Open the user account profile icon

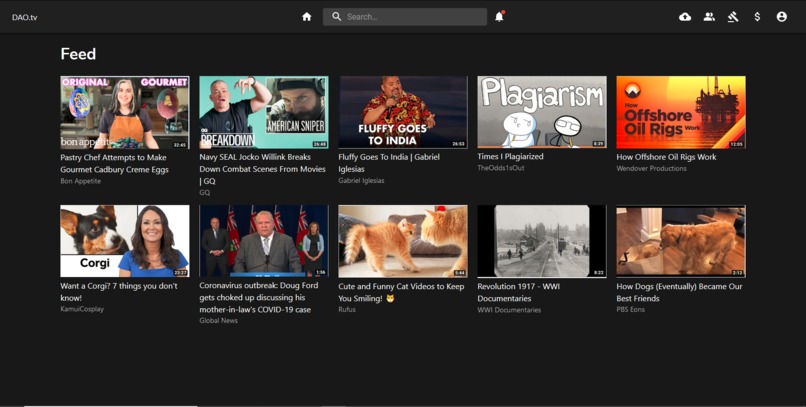[x=781, y=17]
